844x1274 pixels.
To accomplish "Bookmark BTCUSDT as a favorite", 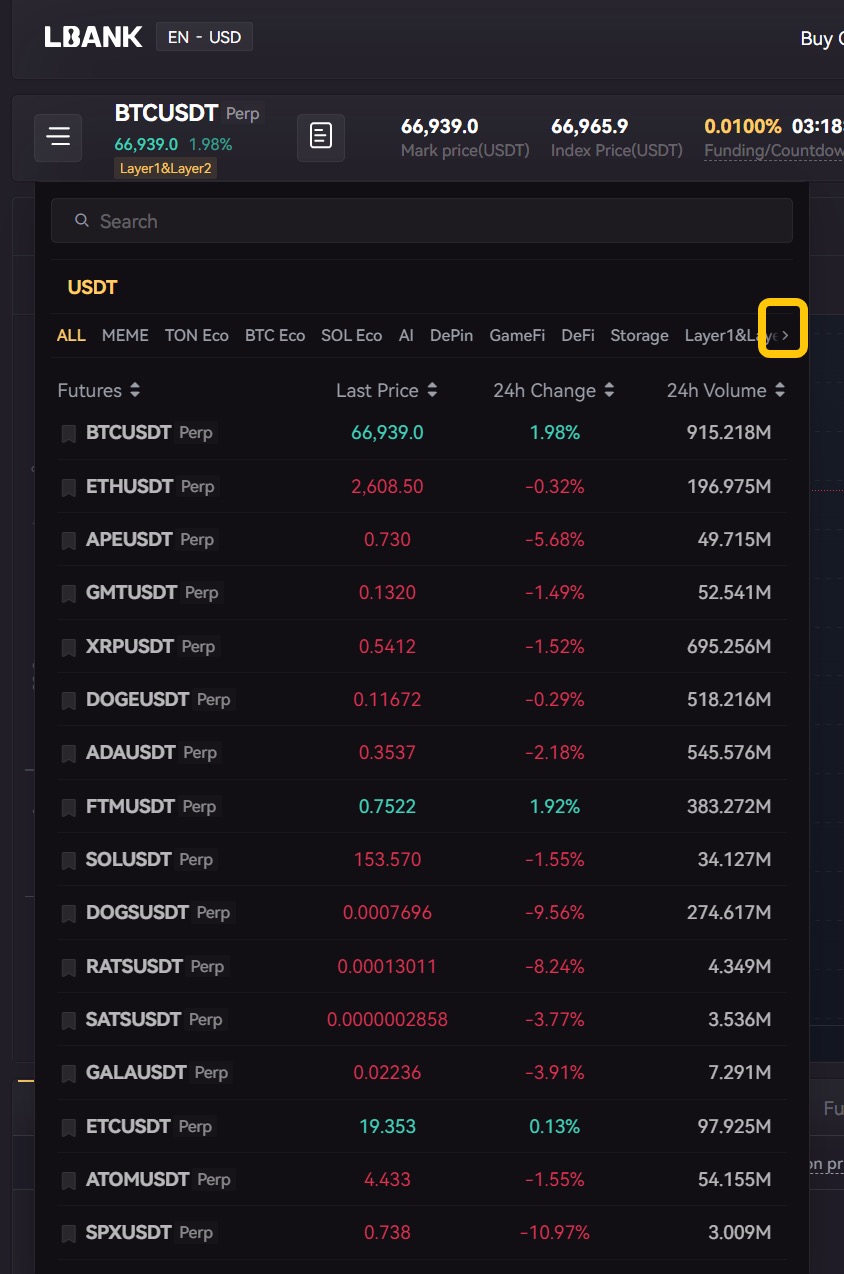I will pos(69,433).
